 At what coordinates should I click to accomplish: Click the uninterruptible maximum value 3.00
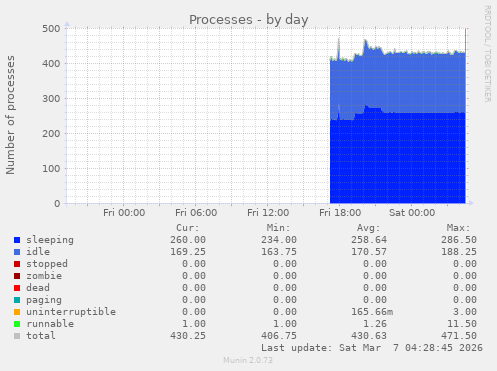[465, 312]
